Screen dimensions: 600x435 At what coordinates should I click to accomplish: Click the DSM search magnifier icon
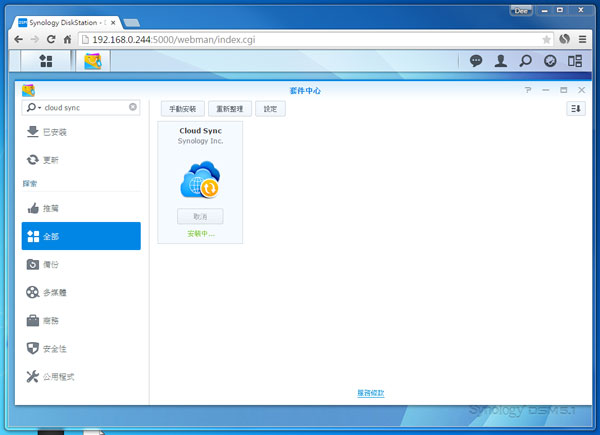click(x=525, y=61)
